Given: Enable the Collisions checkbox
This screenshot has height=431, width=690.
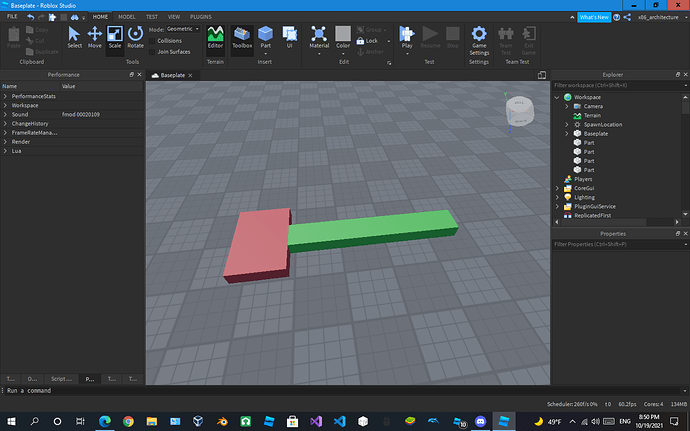Looking at the screenshot, I should [152, 41].
